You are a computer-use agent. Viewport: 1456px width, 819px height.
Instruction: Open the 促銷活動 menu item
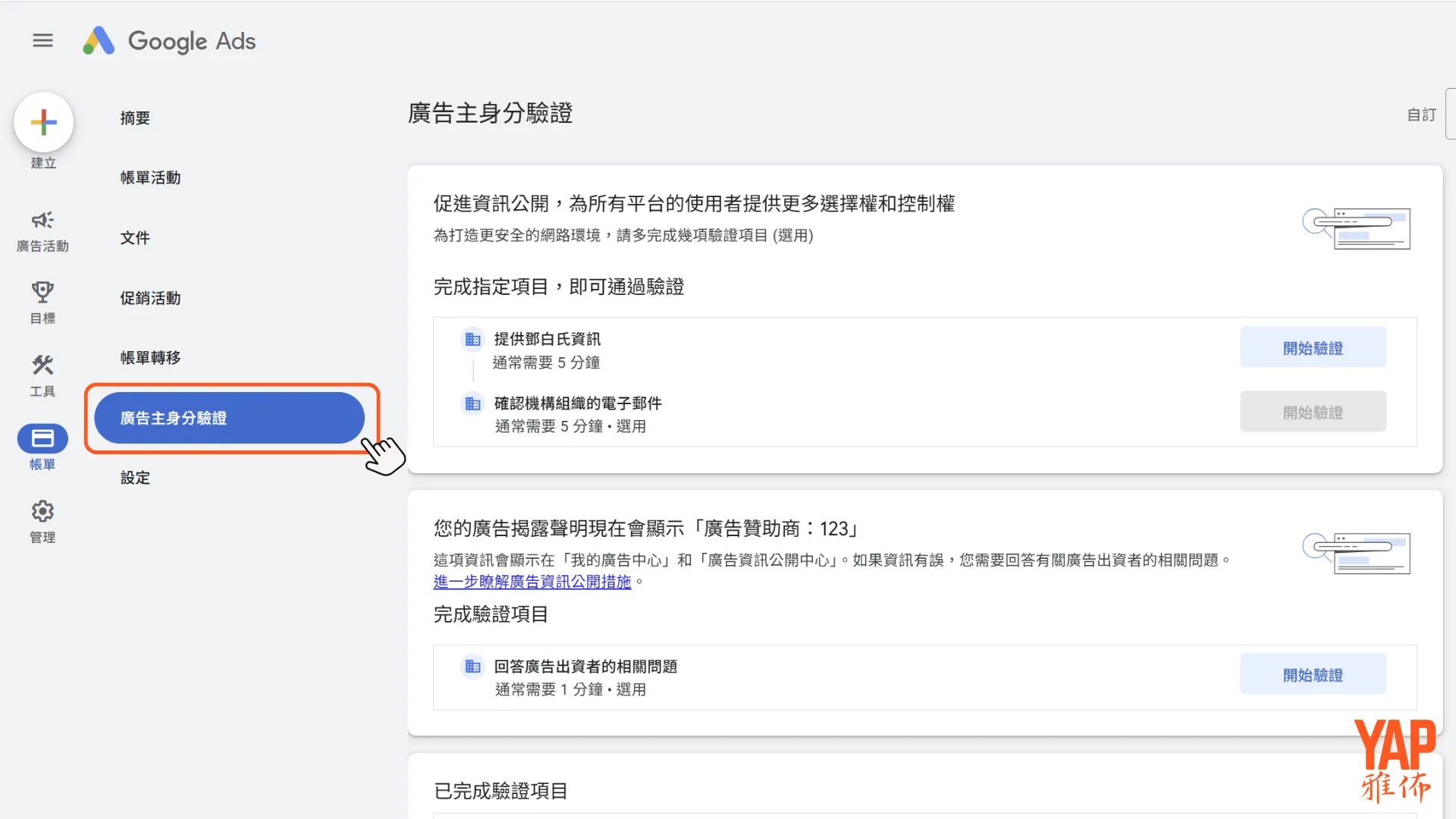click(149, 298)
